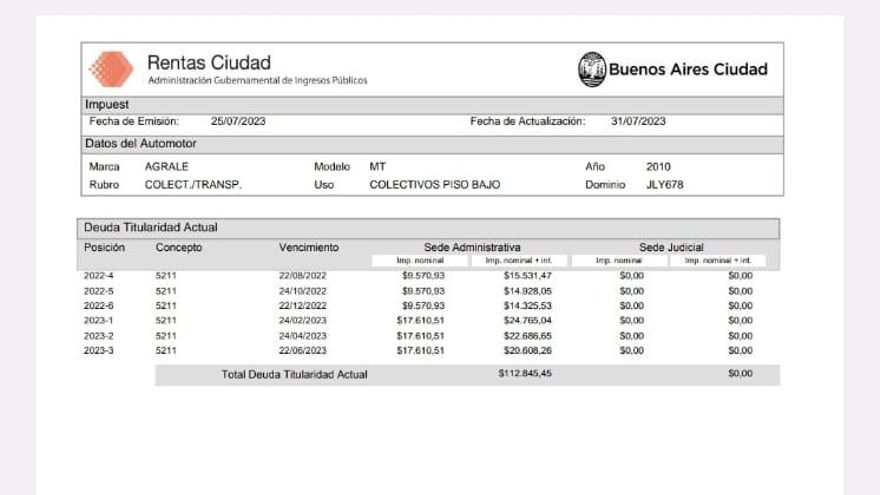Click the Posición column header
The width and height of the screenshot is (880, 495).
click(x=104, y=247)
